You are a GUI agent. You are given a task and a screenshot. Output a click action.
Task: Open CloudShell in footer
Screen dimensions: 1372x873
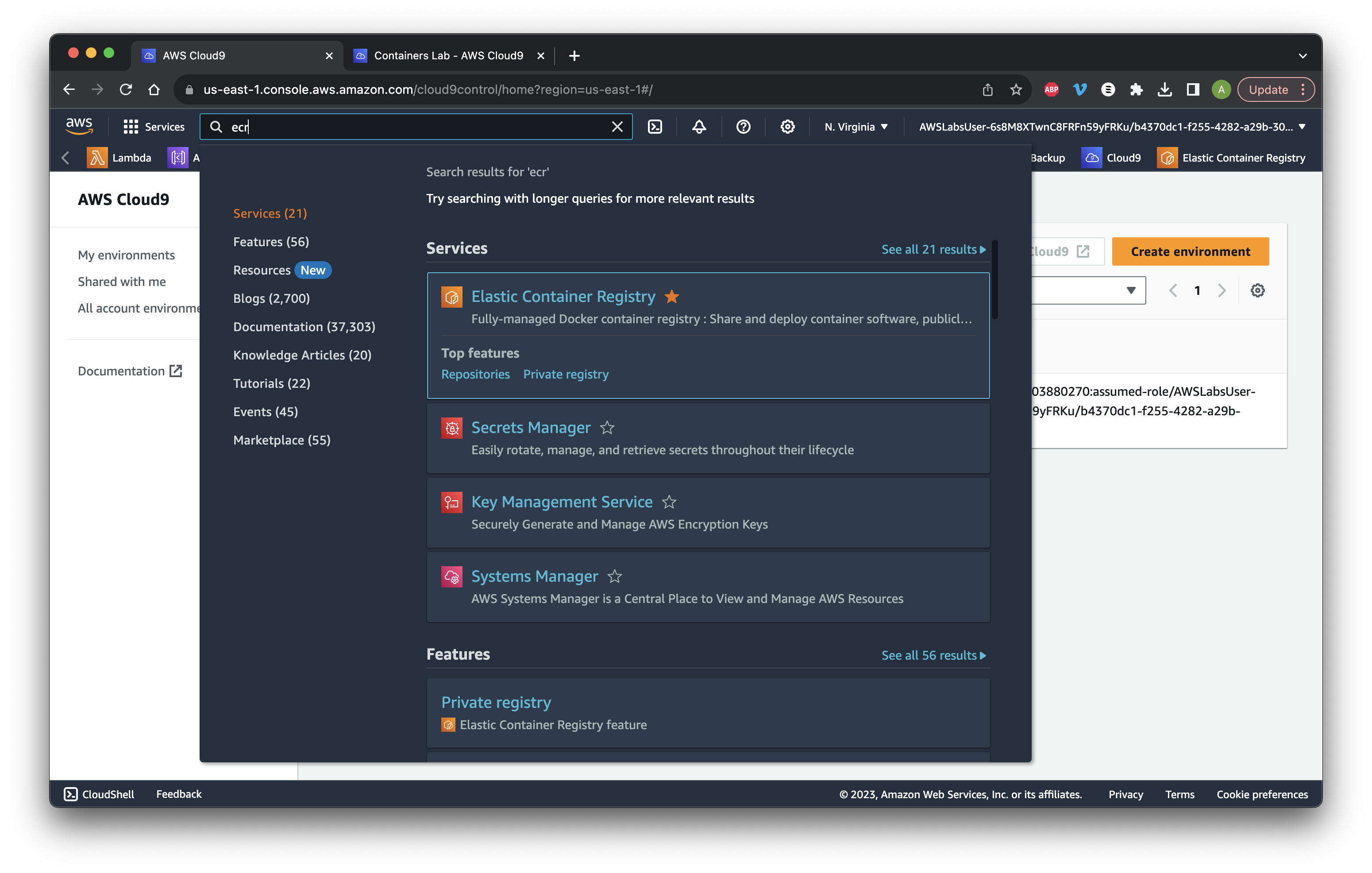[99, 794]
